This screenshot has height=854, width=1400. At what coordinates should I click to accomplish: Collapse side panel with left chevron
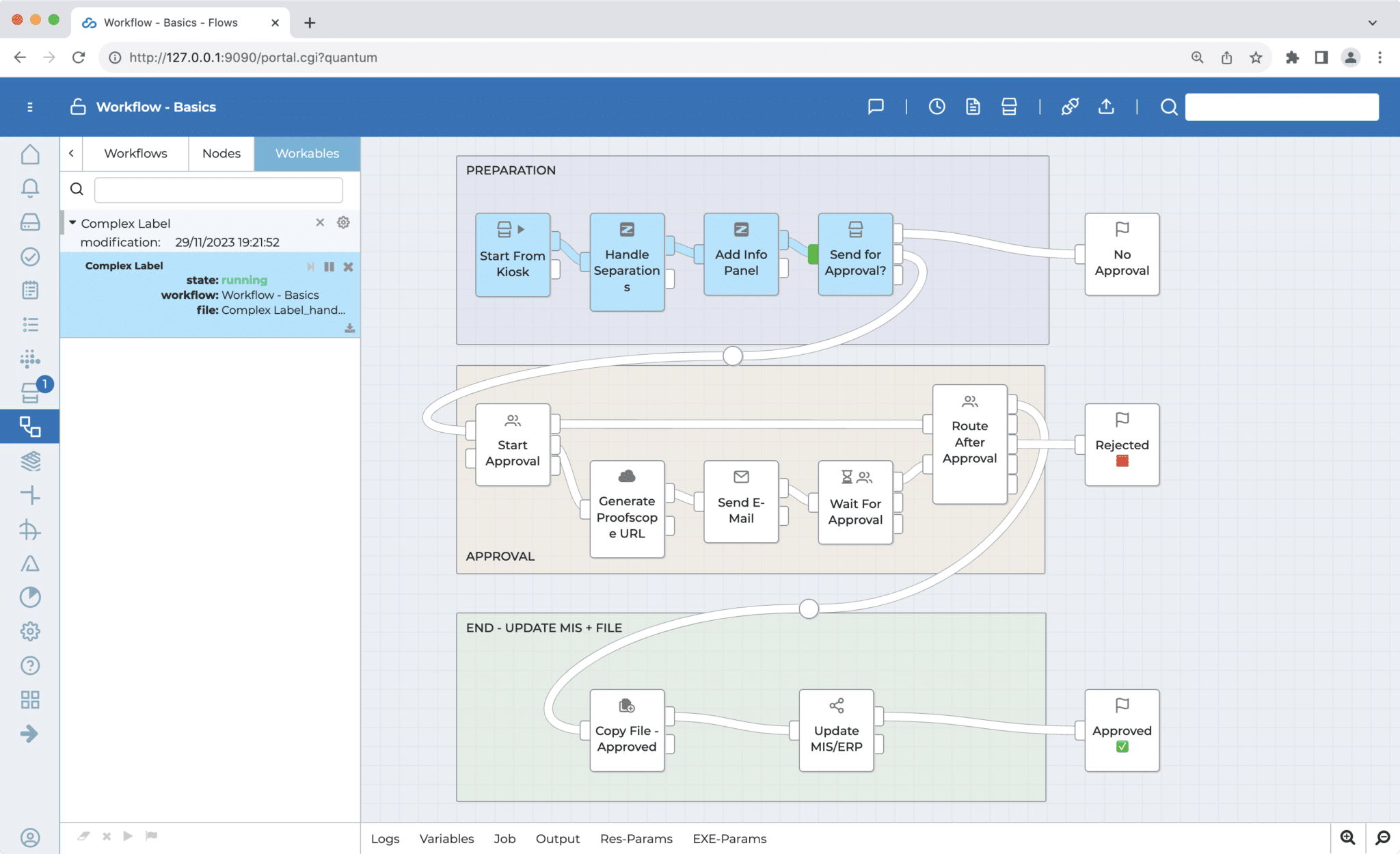pos(71,153)
